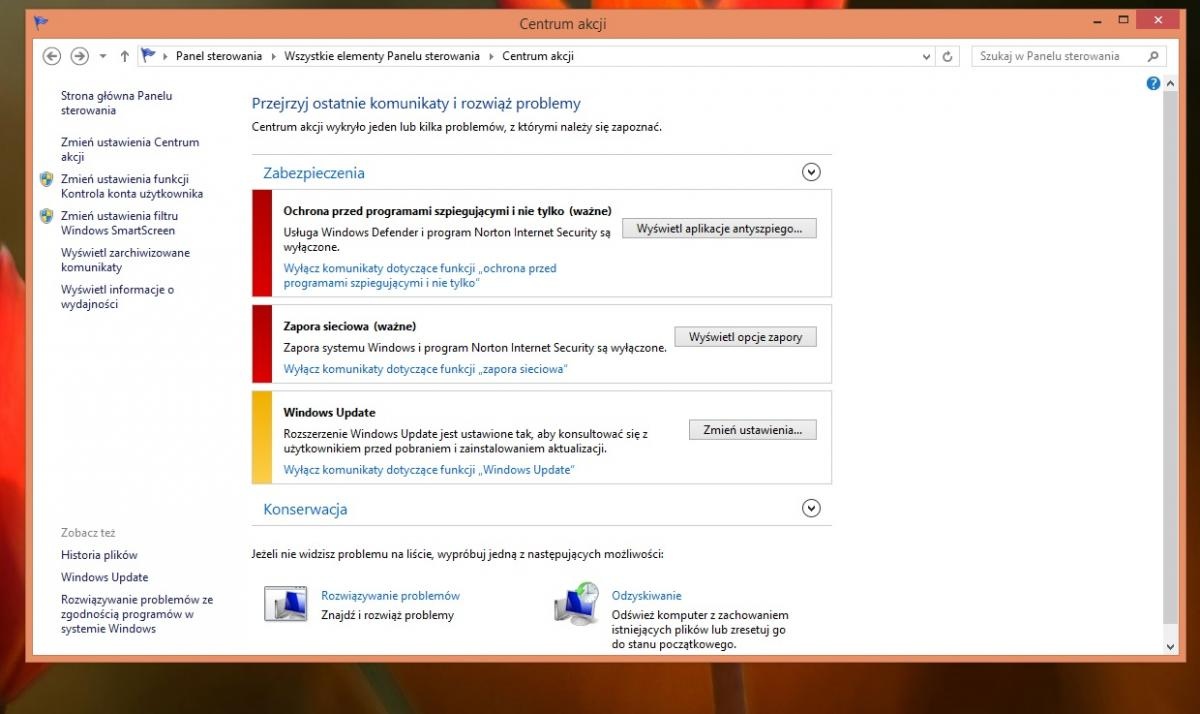1200x714 pixels.
Task: Click the Refresh icon beside address bar
Action: pos(948,57)
